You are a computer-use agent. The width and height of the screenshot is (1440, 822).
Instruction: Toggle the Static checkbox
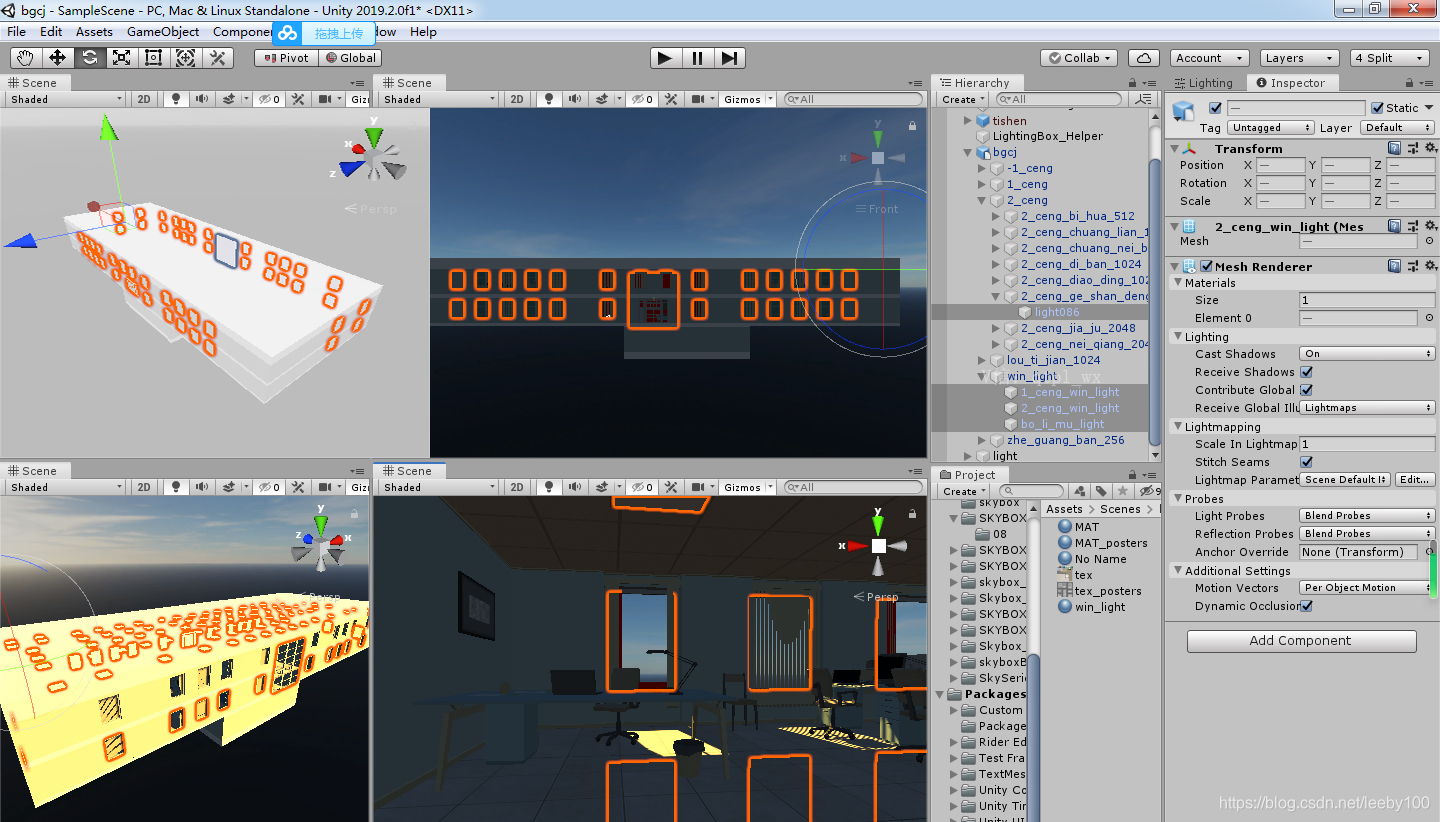(x=1378, y=108)
